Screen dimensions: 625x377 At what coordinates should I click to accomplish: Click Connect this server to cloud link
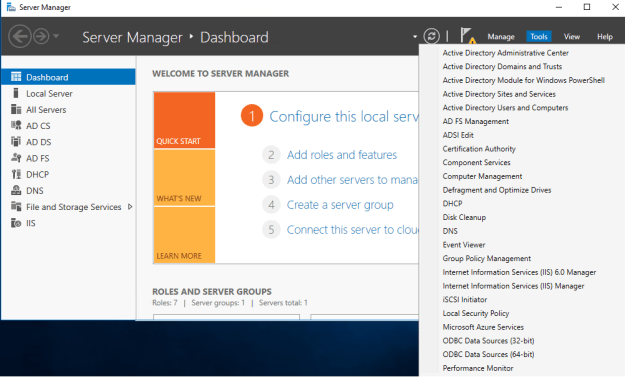click(x=353, y=230)
